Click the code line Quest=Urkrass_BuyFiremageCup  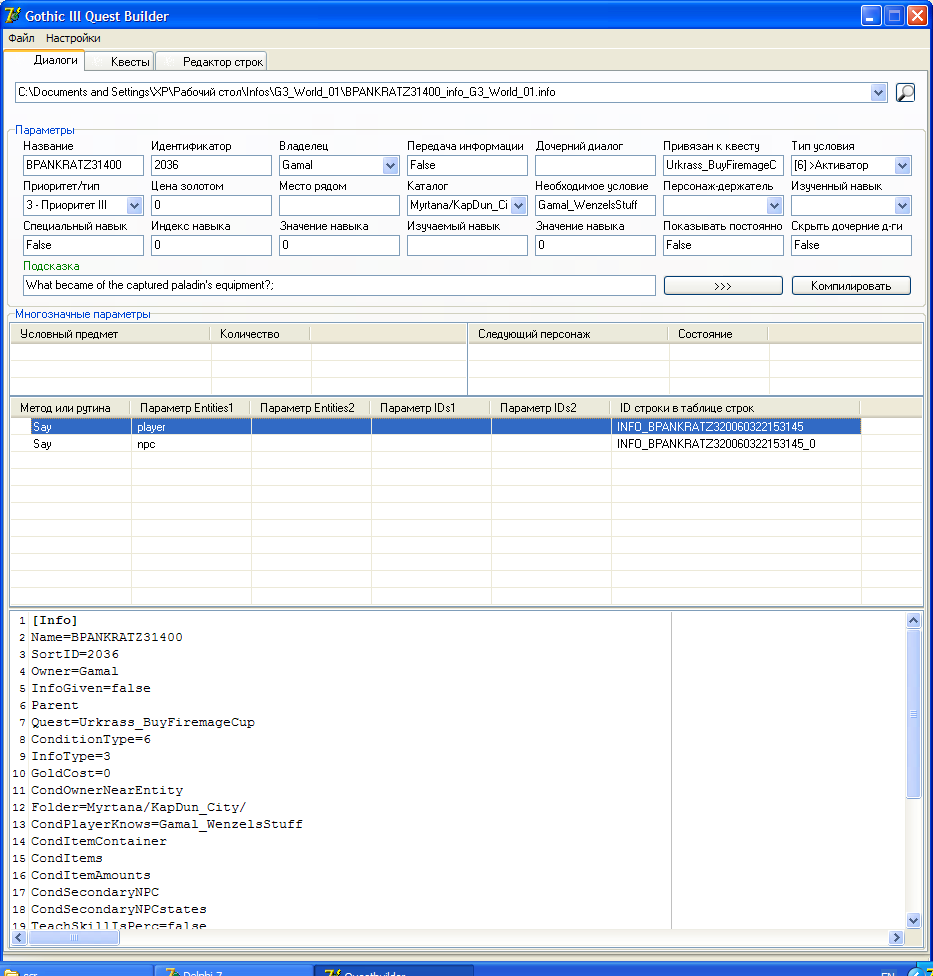click(143, 722)
